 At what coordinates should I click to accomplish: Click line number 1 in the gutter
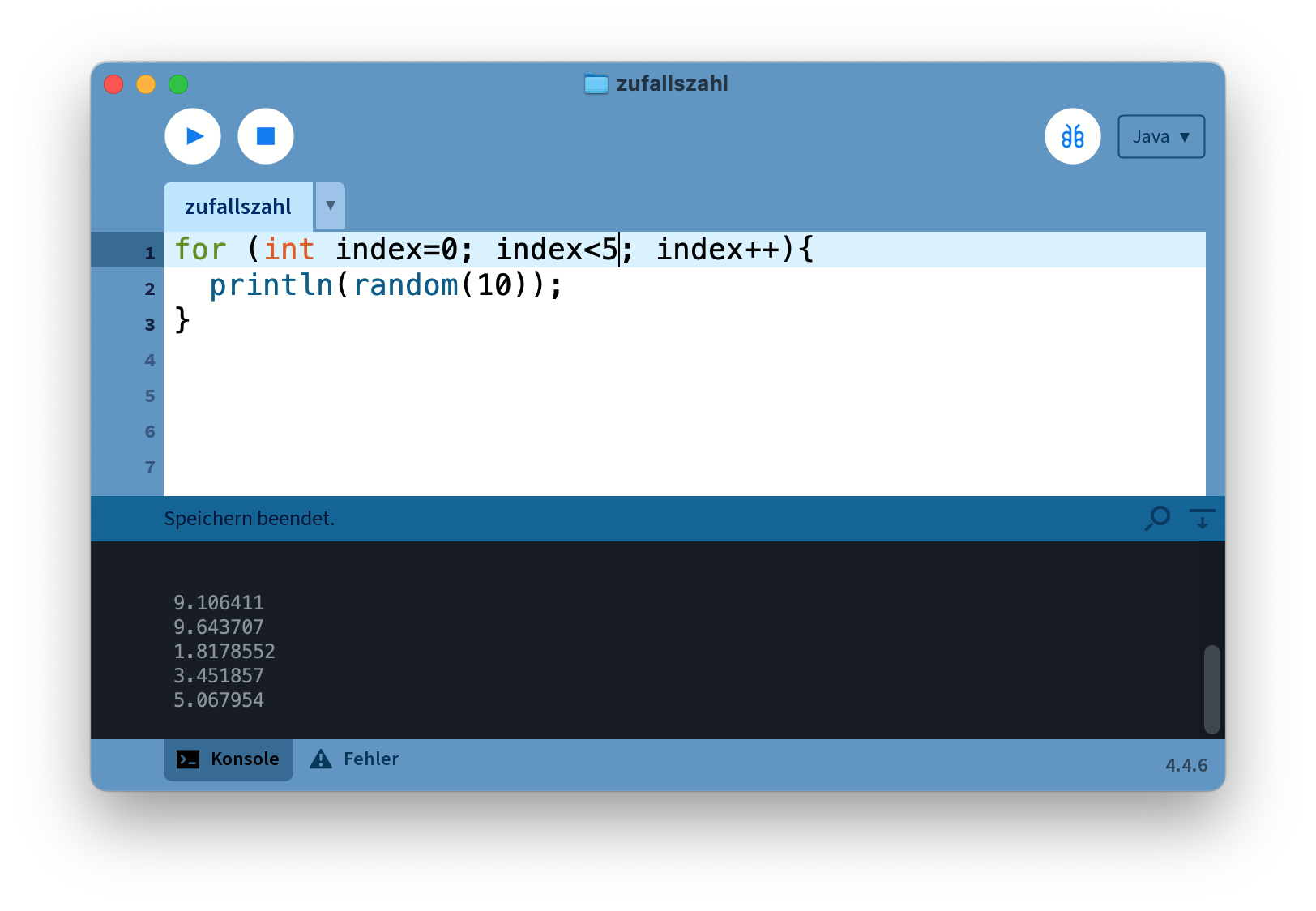(x=150, y=253)
